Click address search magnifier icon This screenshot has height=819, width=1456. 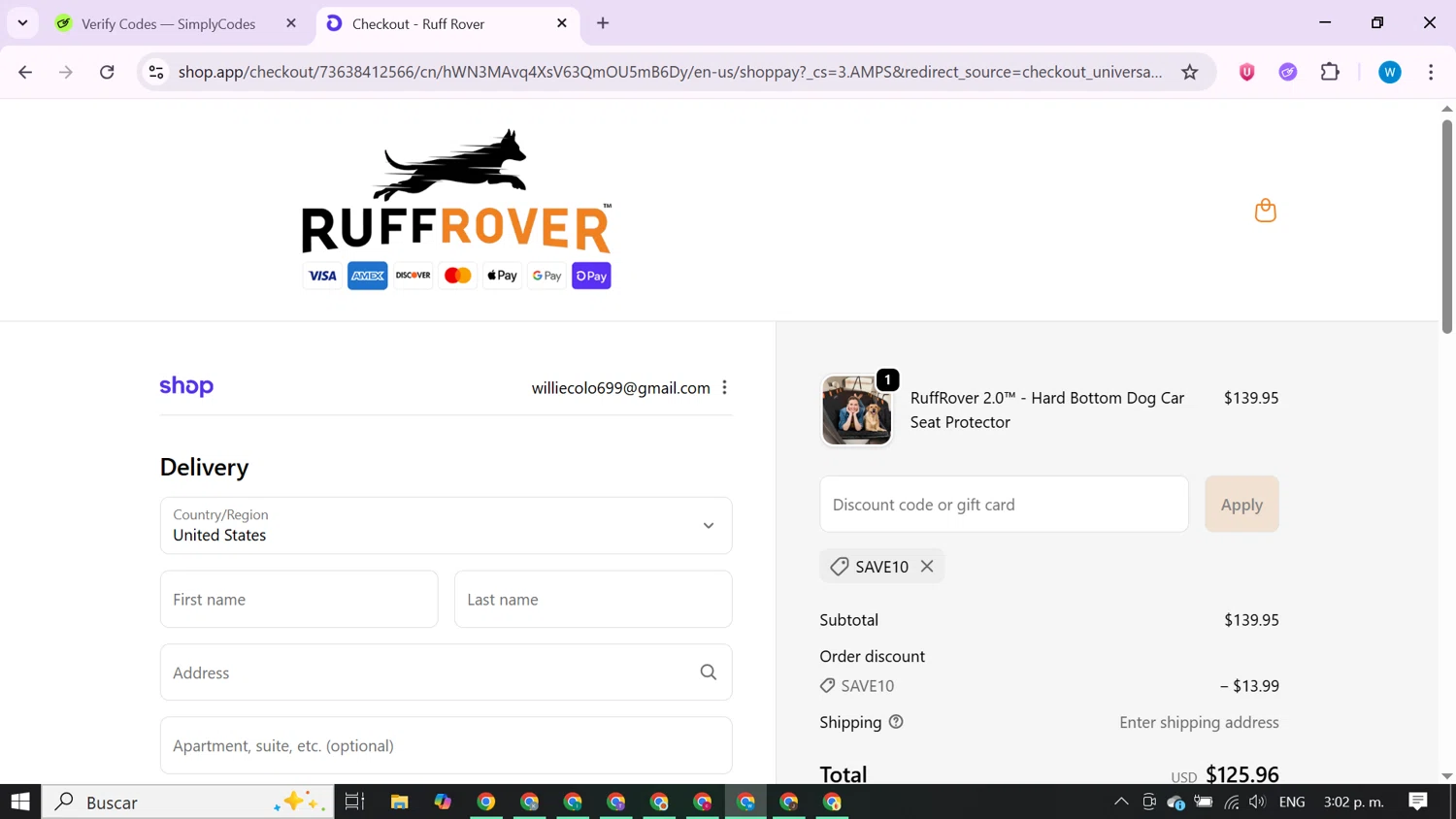(x=709, y=672)
